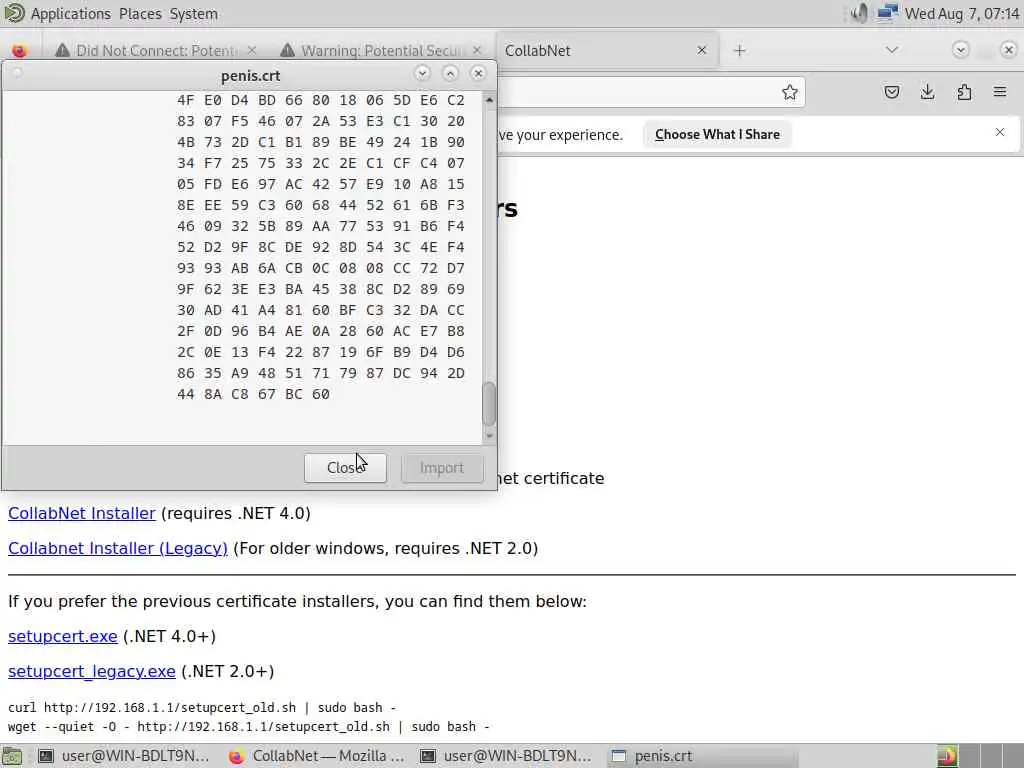The height and width of the screenshot is (768, 1024).
Task: Switch to the 'Did Not Connect' tab
Action: coord(155,50)
